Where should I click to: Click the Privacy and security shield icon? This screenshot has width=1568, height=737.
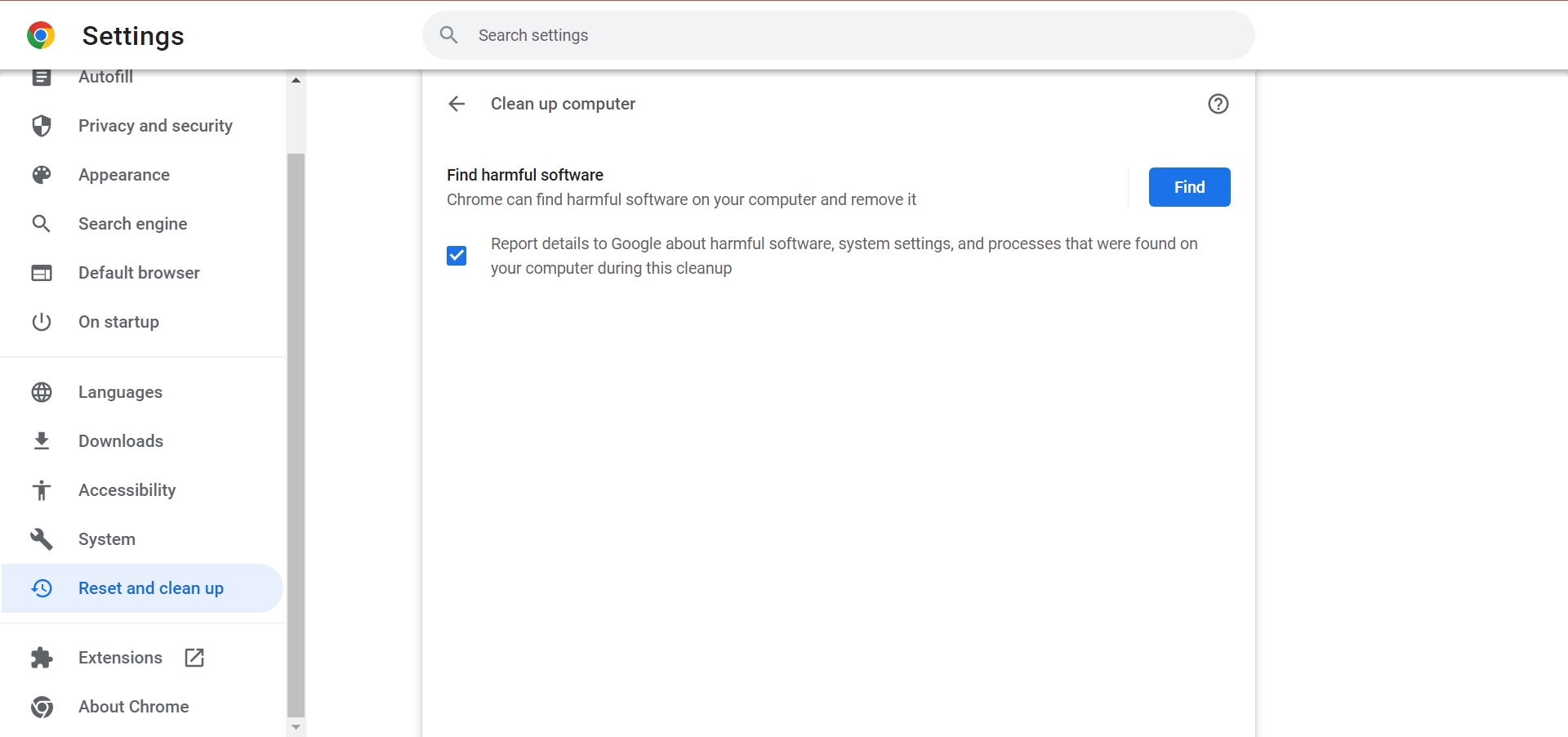(x=42, y=126)
